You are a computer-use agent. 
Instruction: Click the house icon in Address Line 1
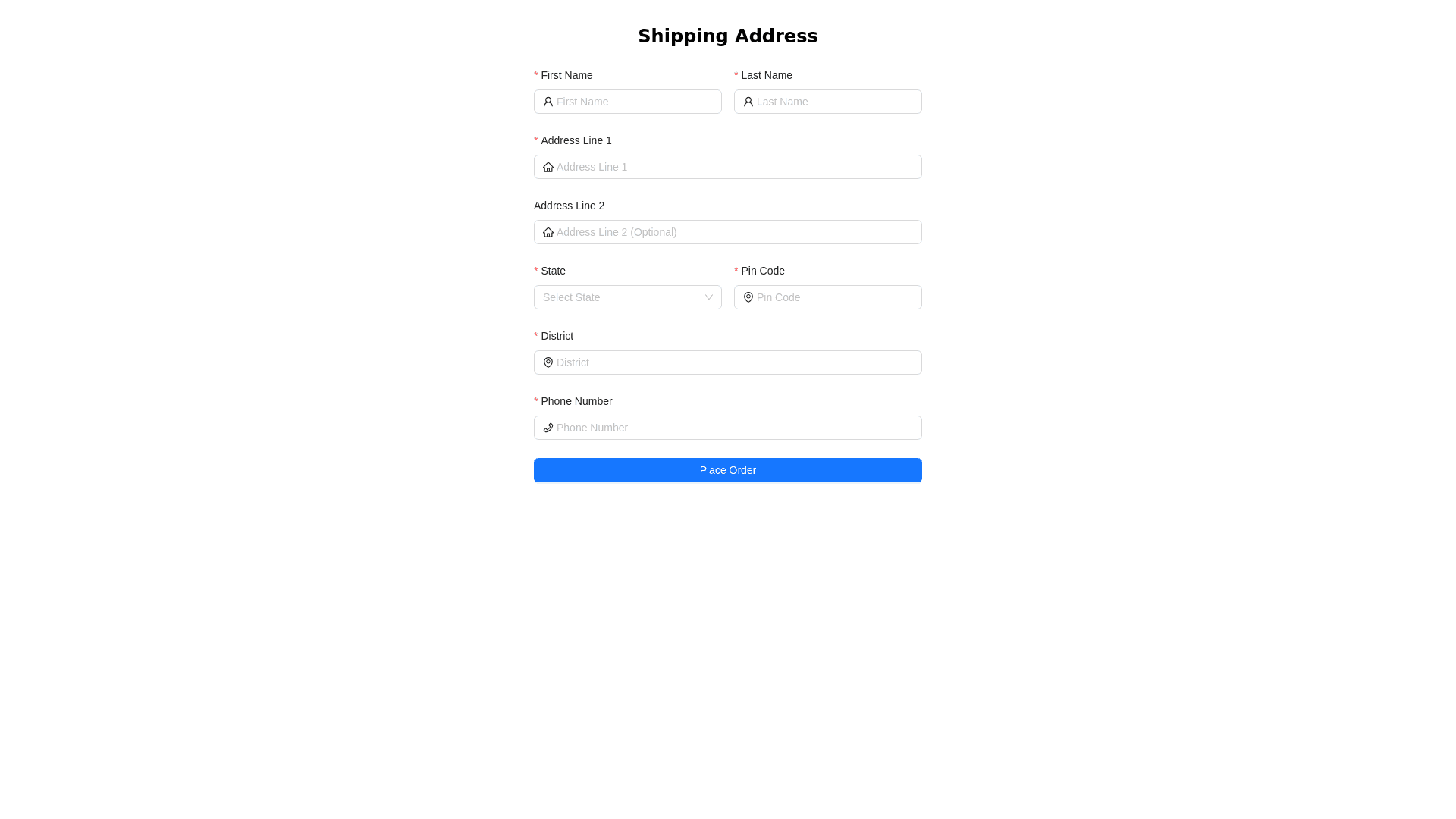pyautogui.click(x=548, y=167)
